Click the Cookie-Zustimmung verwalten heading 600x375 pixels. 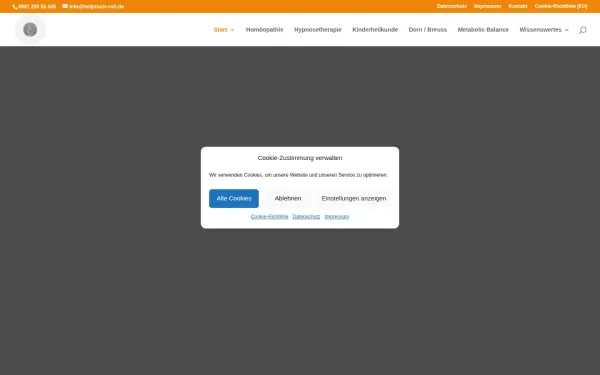pyautogui.click(x=300, y=158)
